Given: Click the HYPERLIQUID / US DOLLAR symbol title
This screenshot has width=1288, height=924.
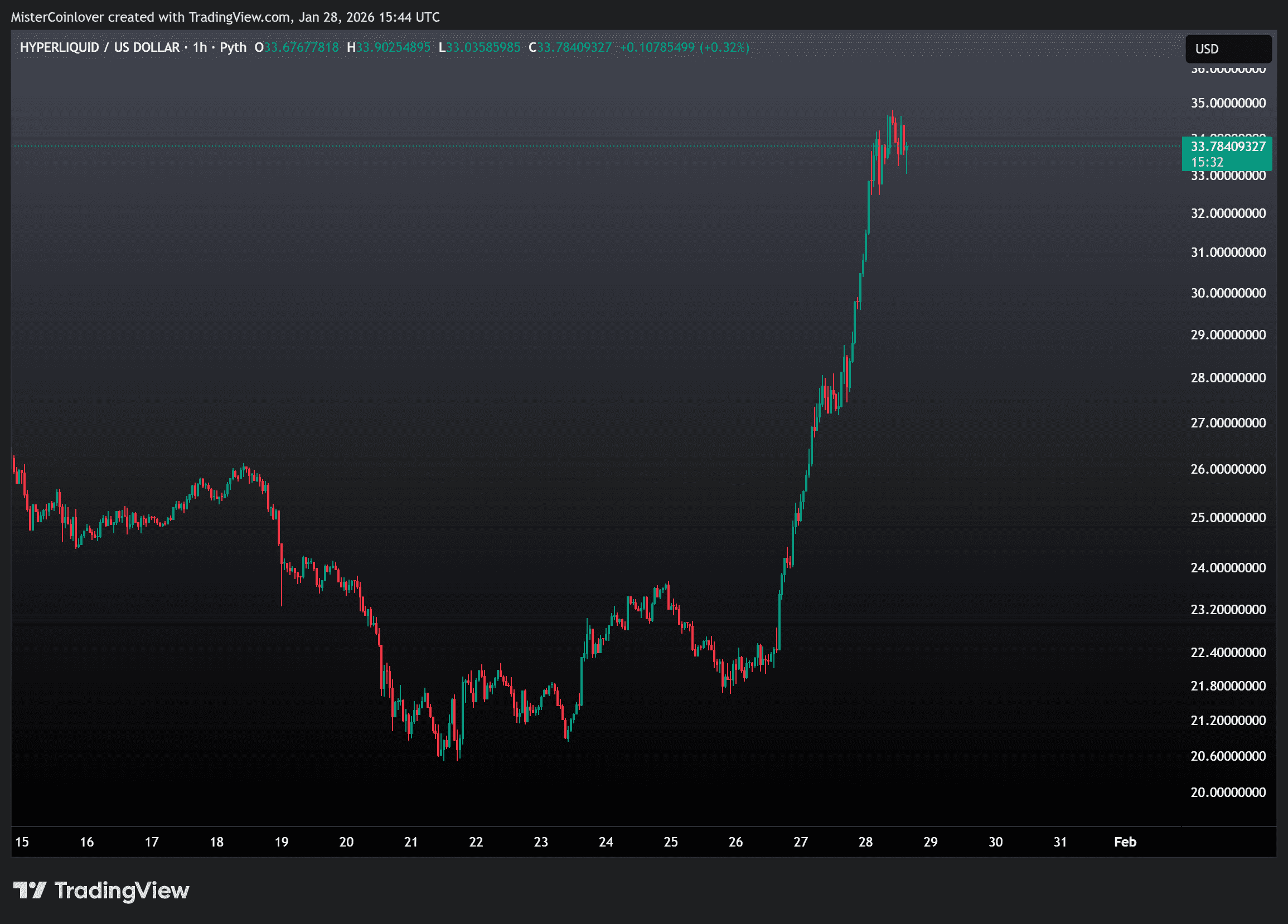Looking at the screenshot, I should point(99,47).
